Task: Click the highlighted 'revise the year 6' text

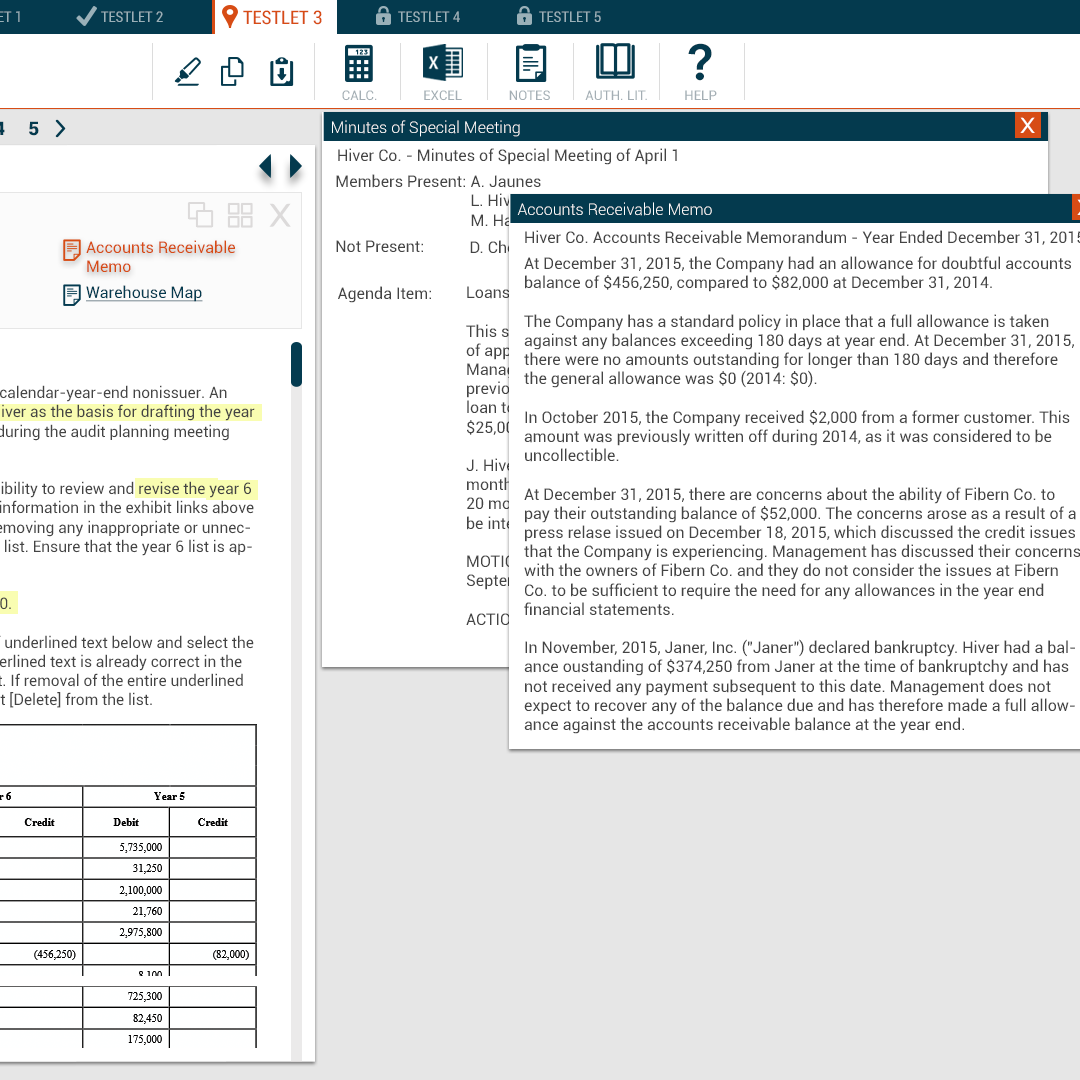Action: (x=195, y=489)
